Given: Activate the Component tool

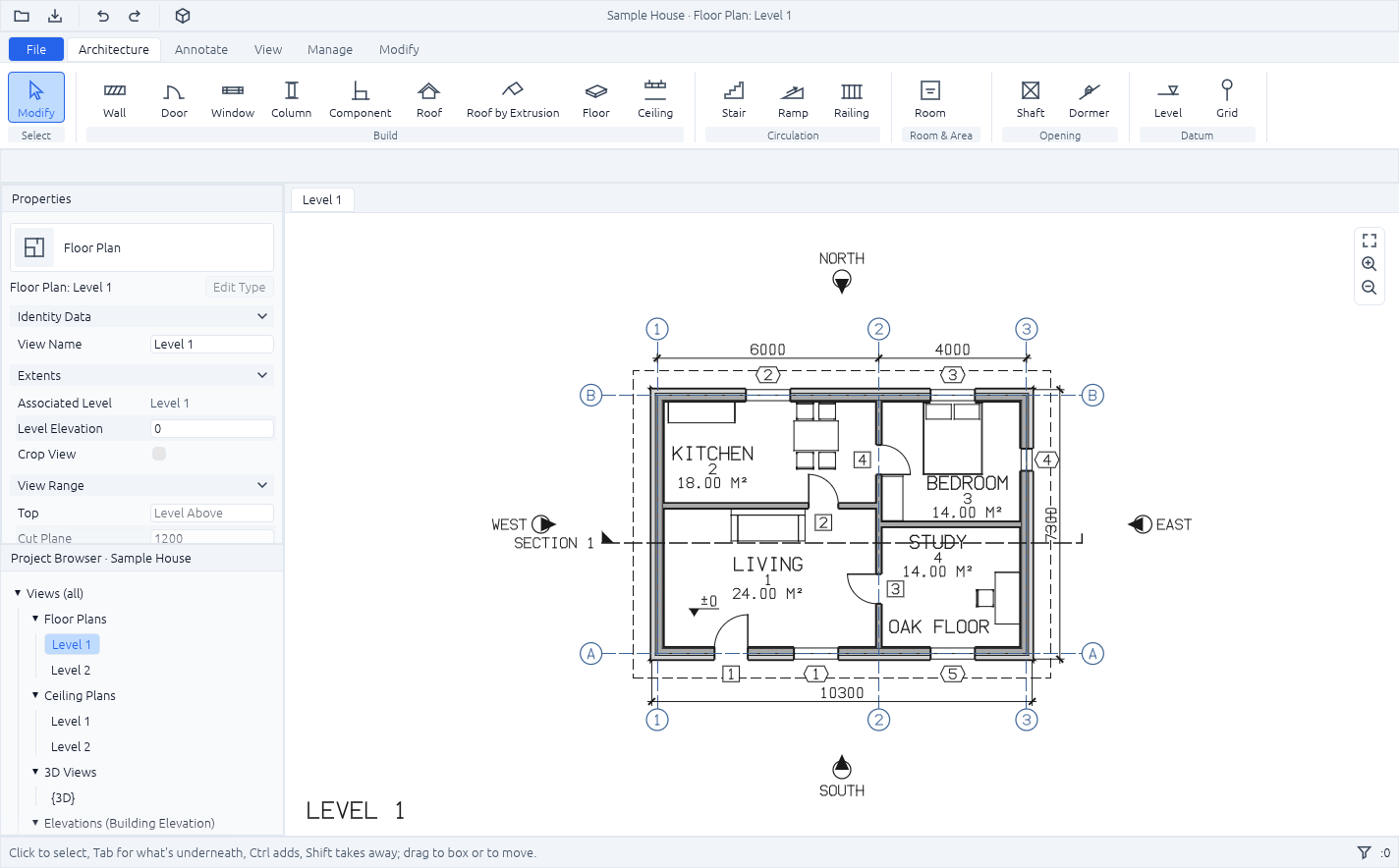Looking at the screenshot, I should click(x=361, y=98).
